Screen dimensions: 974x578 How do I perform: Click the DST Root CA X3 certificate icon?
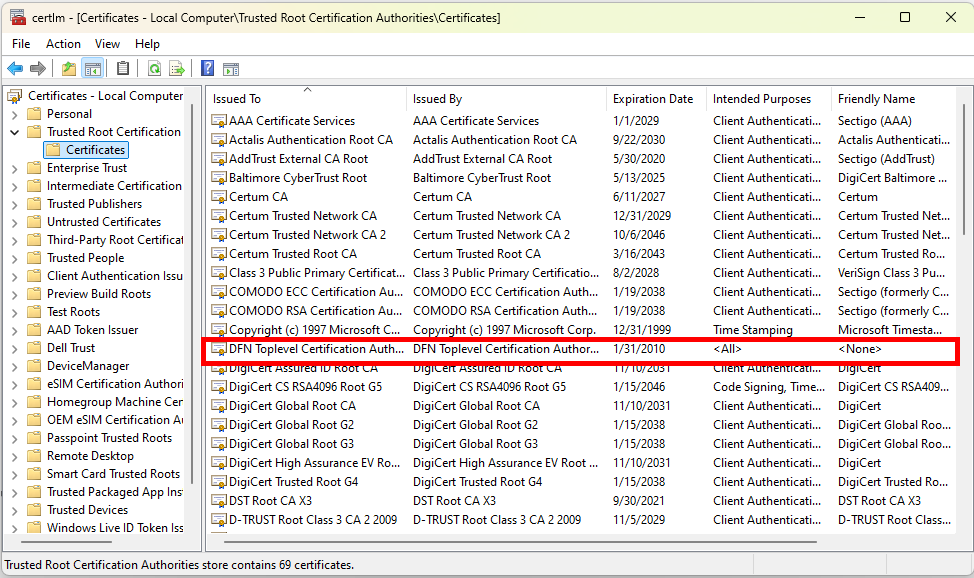point(219,501)
